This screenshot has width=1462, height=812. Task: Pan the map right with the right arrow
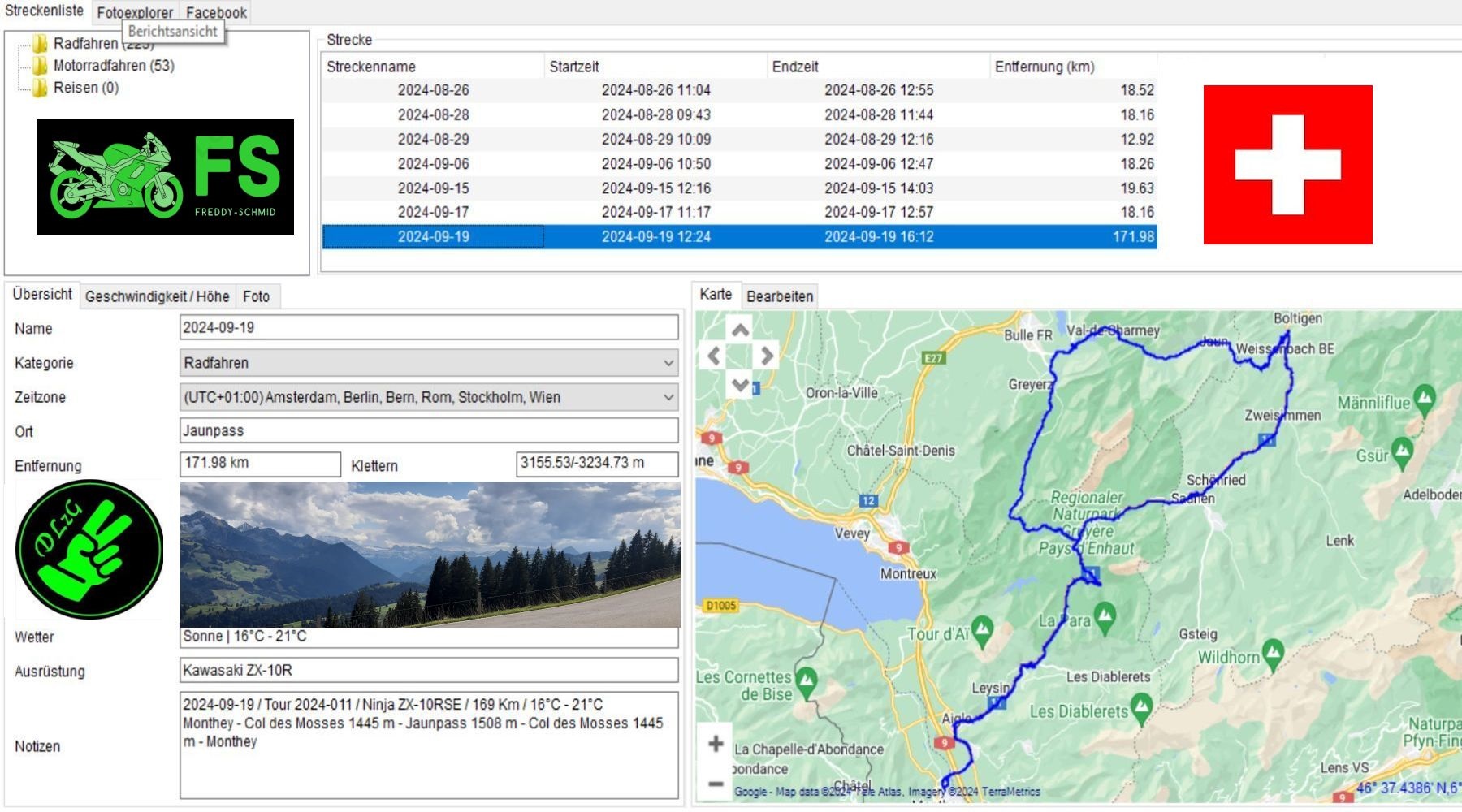tap(766, 356)
